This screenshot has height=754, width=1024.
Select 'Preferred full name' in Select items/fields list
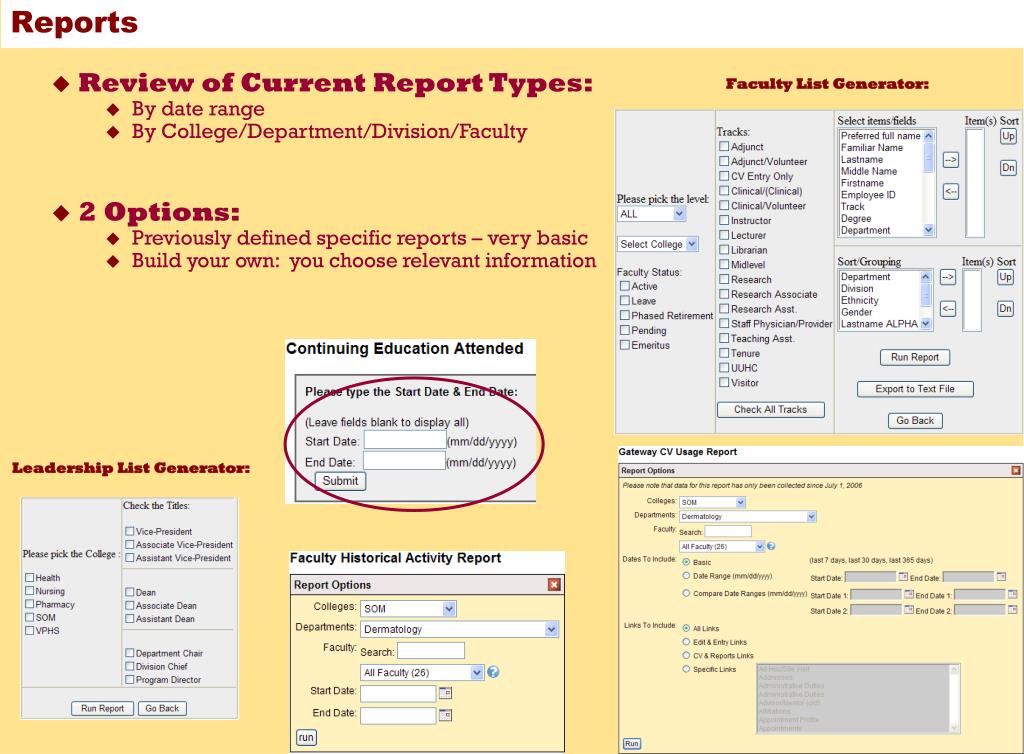(x=880, y=136)
